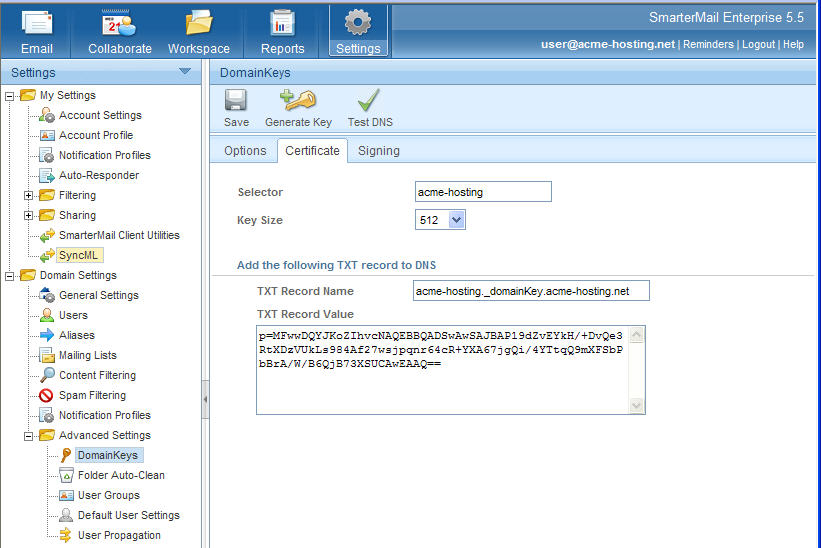Click the SmarterMail Client Utilities icon
The image size is (821, 548).
pyautogui.click(x=47, y=236)
